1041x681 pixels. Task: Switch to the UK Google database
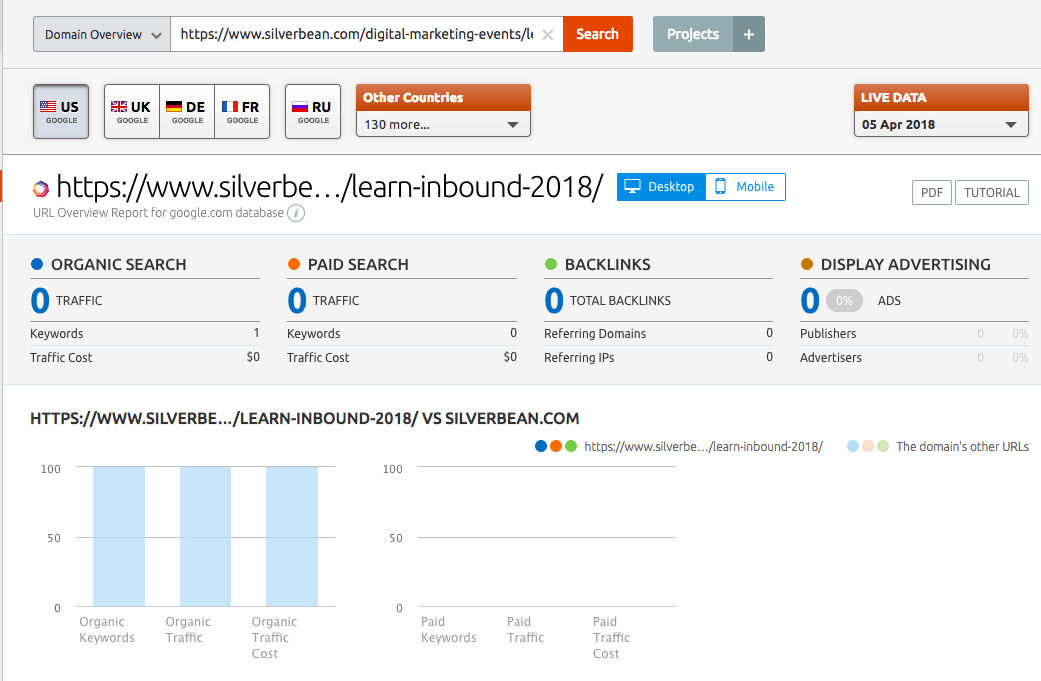tap(130, 110)
